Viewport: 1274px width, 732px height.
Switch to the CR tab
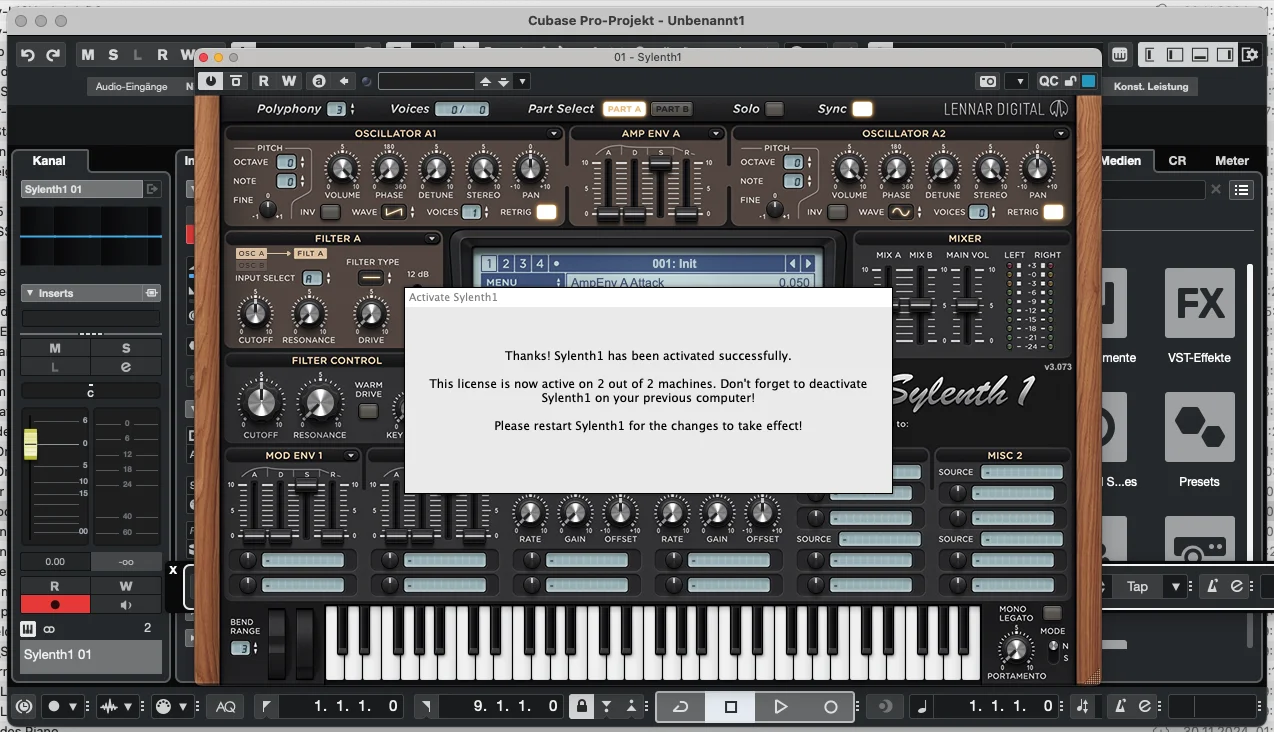pyautogui.click(x=1177, y=161)
